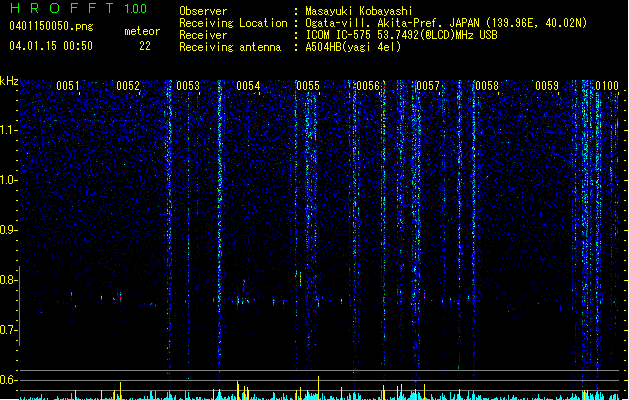Click the timestamp 04.01.15 00:50
This screenshot has width=629, height=400.
click(x=51, y=46)
